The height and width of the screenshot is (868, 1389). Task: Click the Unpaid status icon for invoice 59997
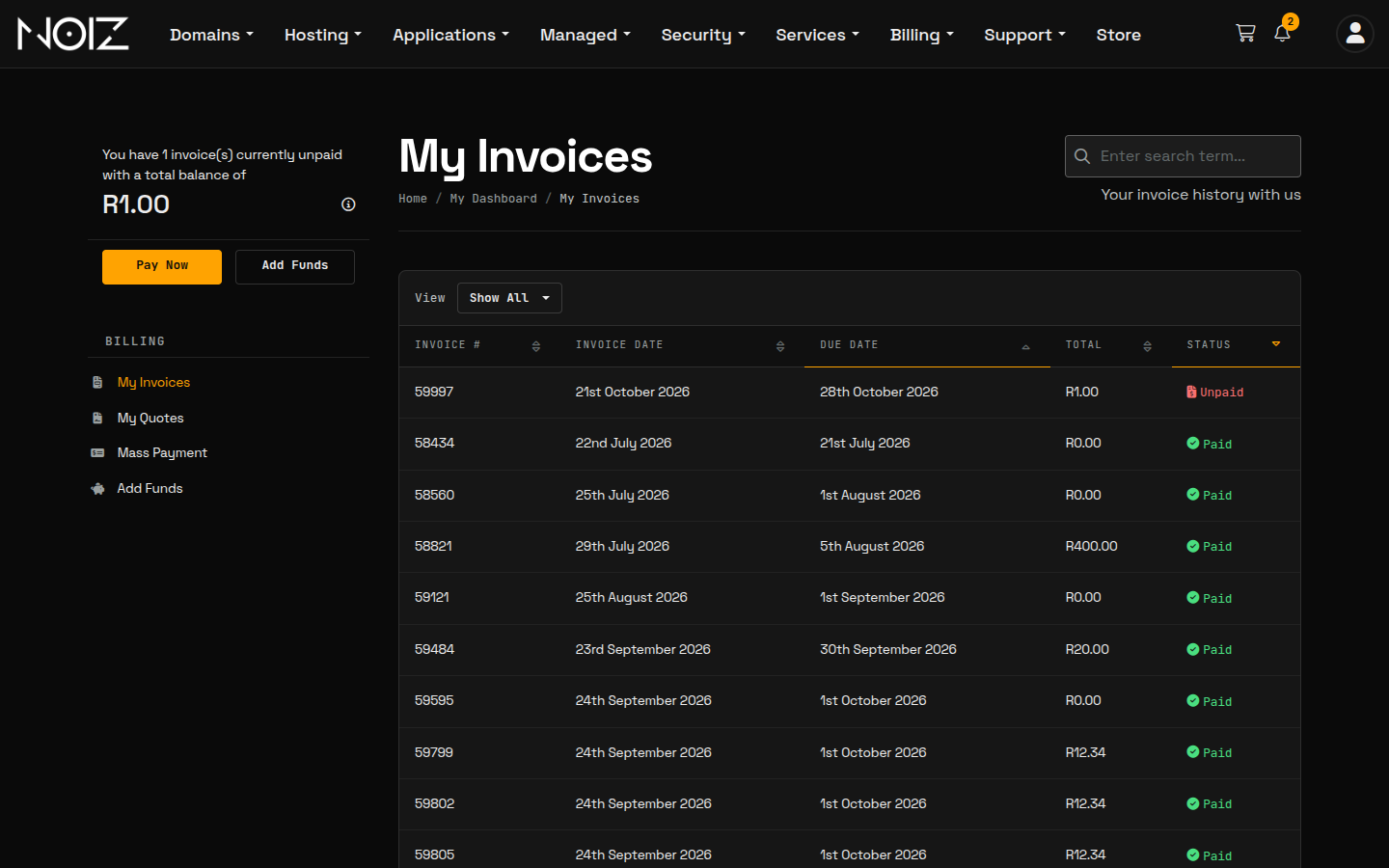click(1191, 392)
